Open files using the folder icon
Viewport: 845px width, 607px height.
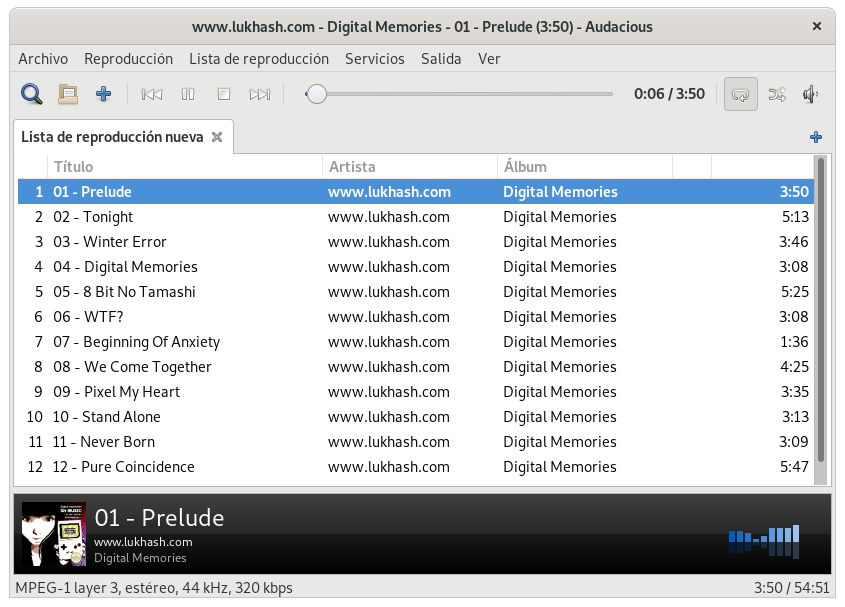pyautogui.click(x=68, y=94)
